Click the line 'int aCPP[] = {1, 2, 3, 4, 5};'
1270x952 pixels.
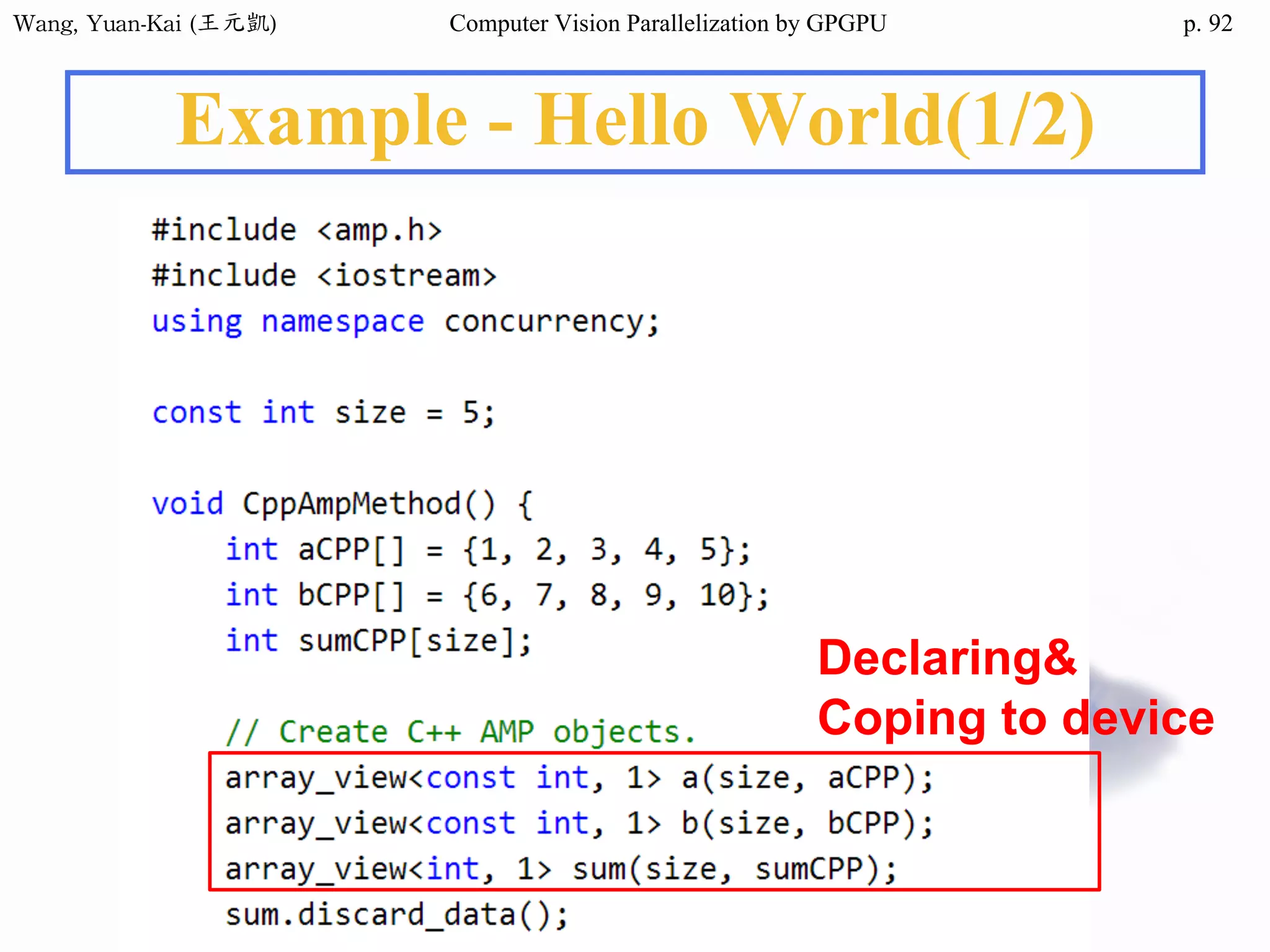[x=488, y=550]
